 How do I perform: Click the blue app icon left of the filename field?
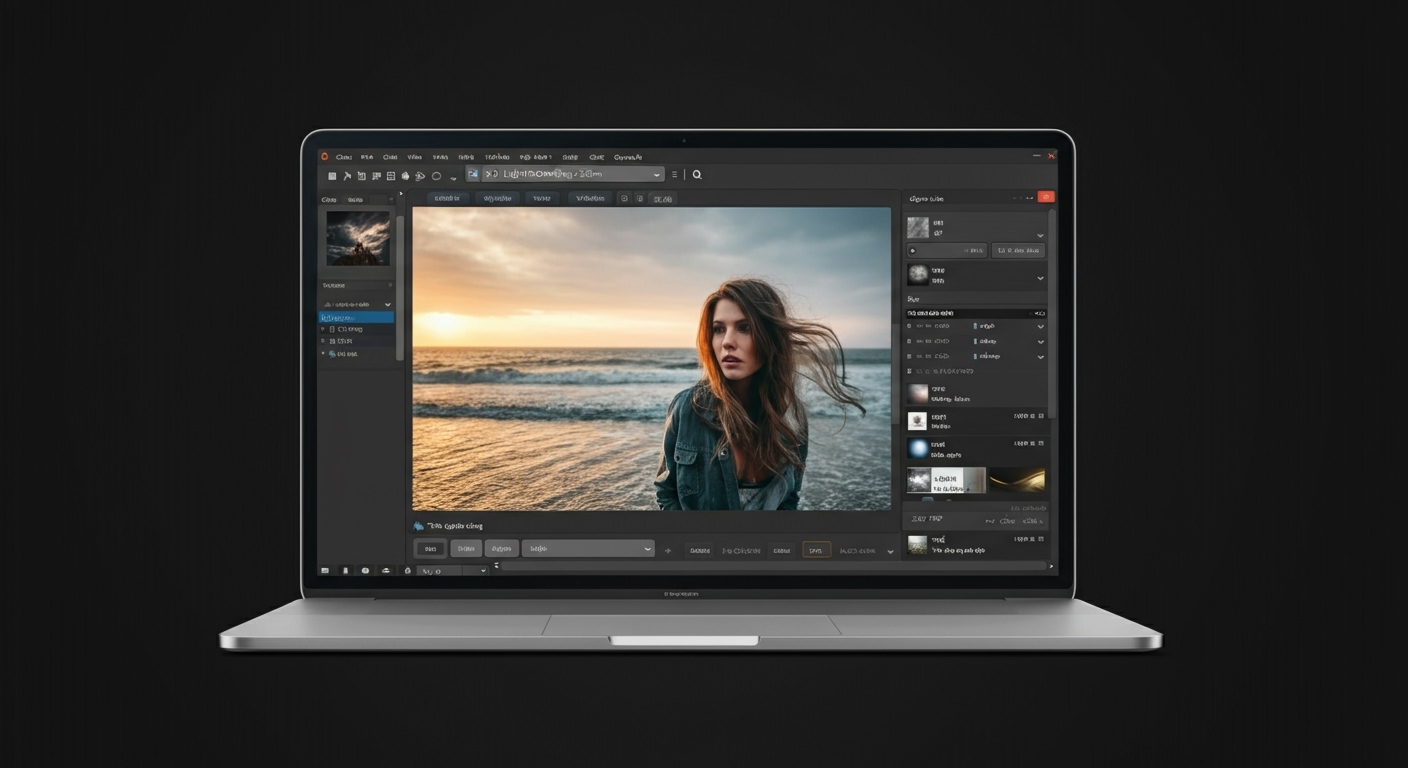pyautogui.click(x=473, y=173)
